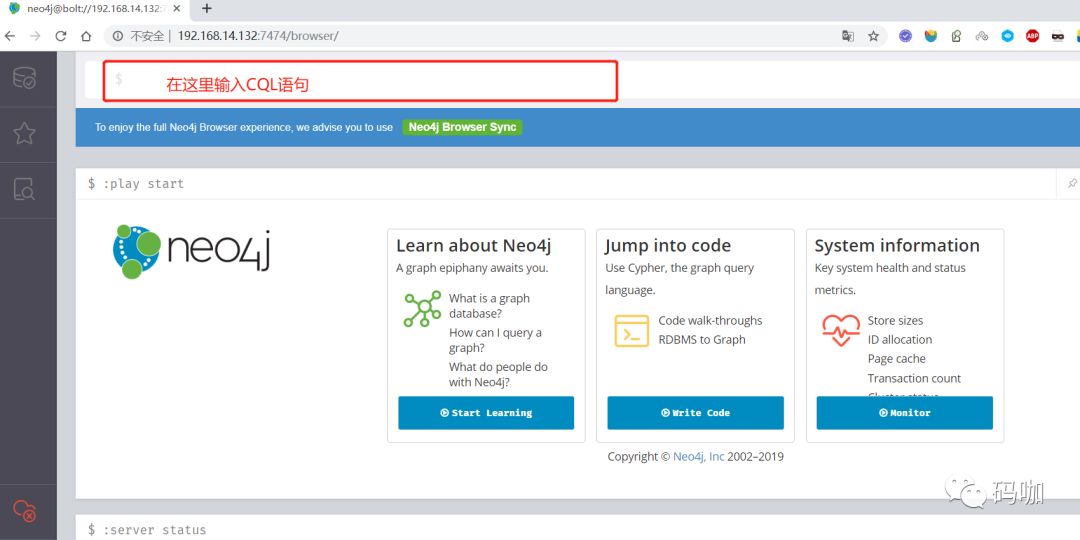Focus the CQL command editor input
This screenshot has width=1080, height=540.
[x=582, y=79]
